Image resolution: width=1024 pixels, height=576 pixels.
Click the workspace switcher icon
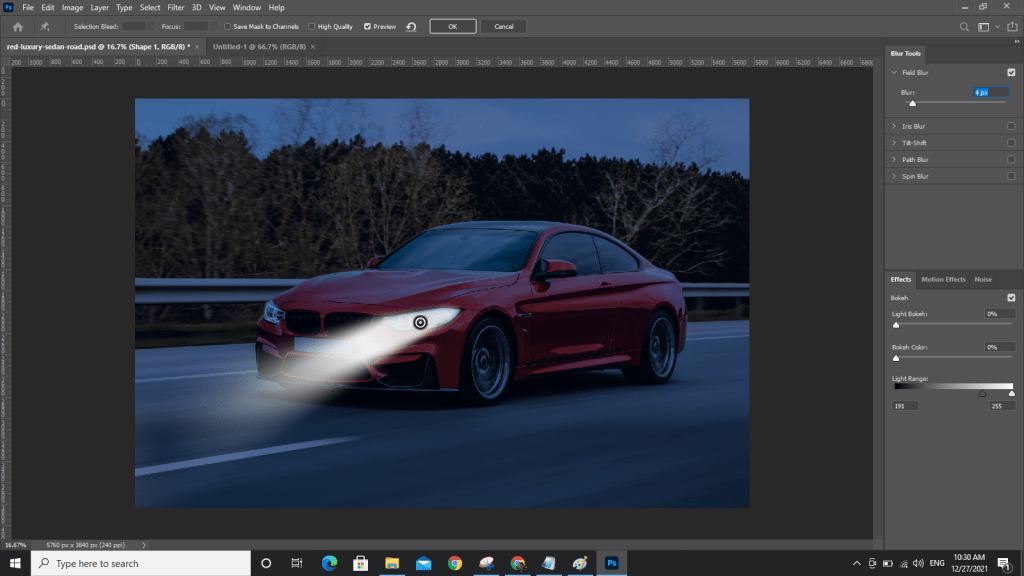(x=983, y=26)
